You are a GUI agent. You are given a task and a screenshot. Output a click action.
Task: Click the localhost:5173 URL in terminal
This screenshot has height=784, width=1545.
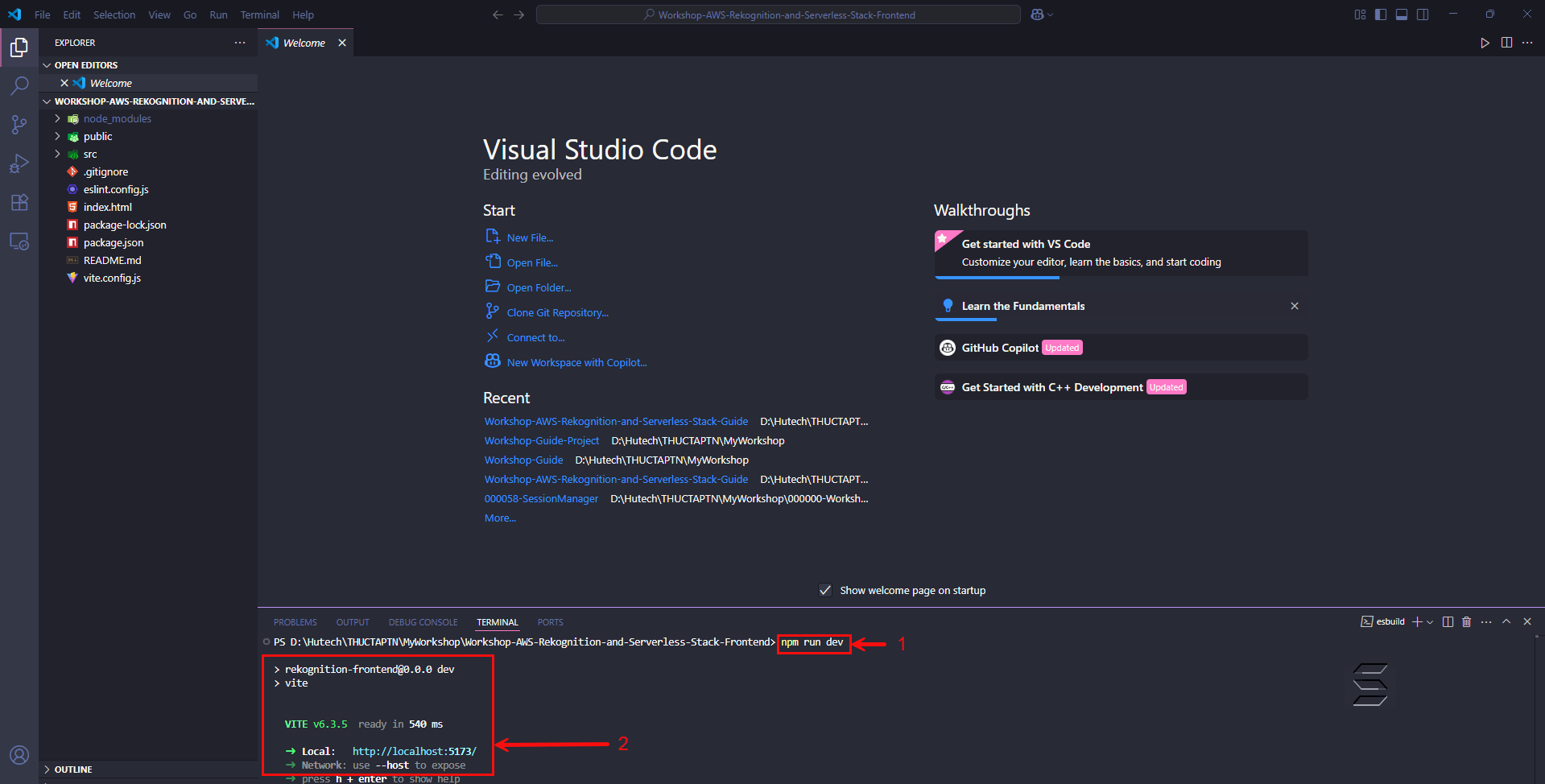point(414,751)
